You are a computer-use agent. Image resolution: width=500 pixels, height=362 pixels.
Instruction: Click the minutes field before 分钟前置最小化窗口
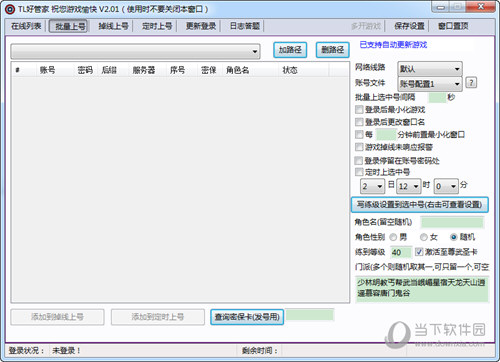click(386, 135)
